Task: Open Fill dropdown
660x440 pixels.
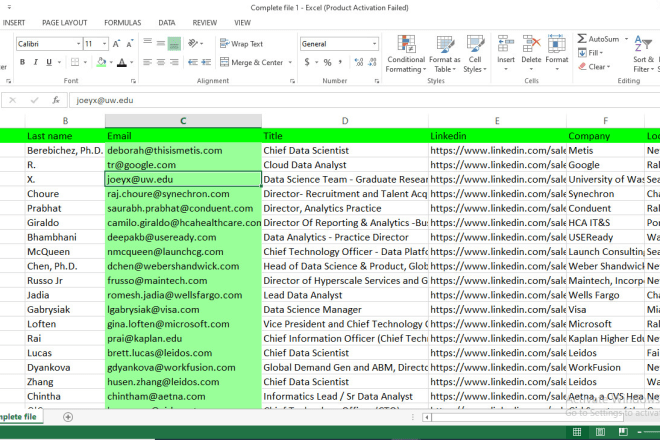Action: (x=591, y=53)
